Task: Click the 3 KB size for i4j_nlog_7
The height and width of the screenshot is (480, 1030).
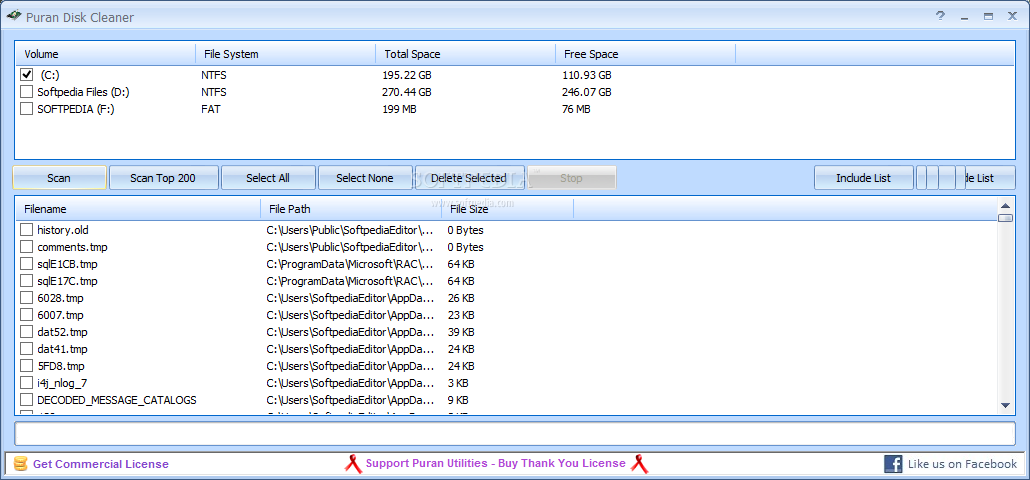Action: 458,383
